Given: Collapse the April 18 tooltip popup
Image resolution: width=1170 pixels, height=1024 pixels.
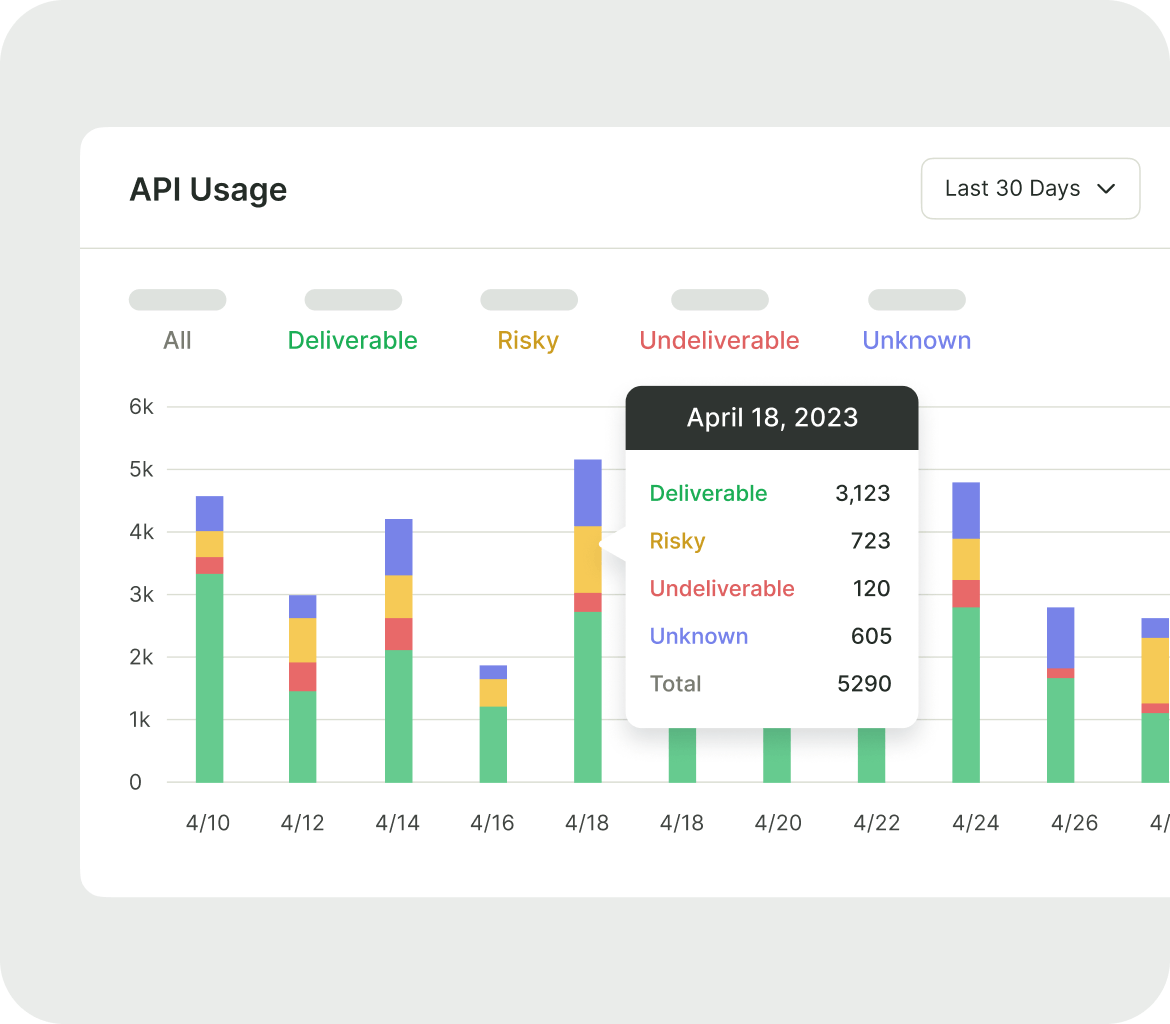Looking at the screenshot, I should click(x=771, y=417).
